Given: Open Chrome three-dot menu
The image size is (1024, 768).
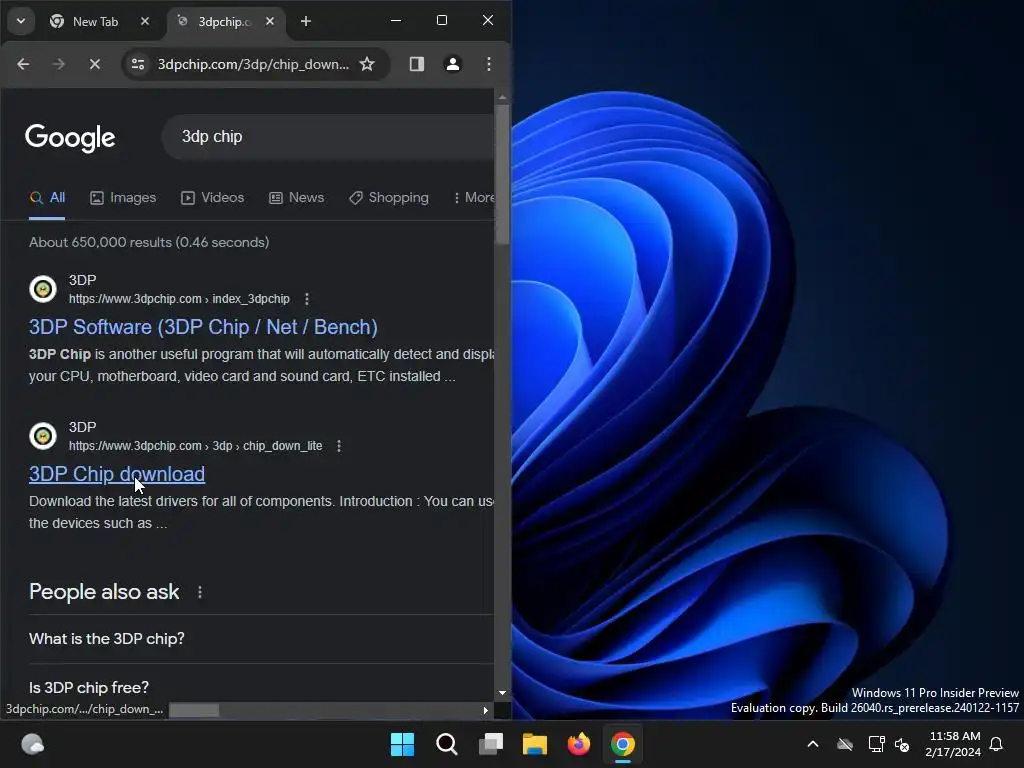Looking at the screenshot, I should [x=488, y=64].
